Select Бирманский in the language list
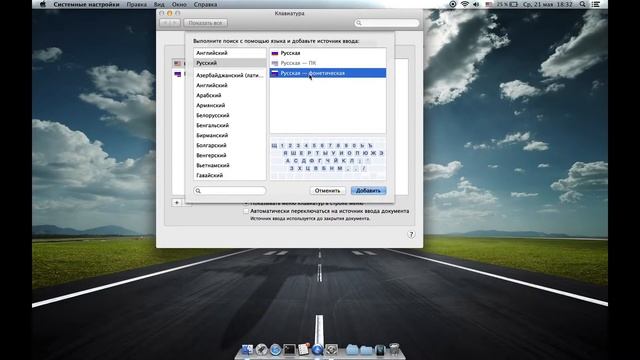 pyautogui.click(x=230, y=135)
